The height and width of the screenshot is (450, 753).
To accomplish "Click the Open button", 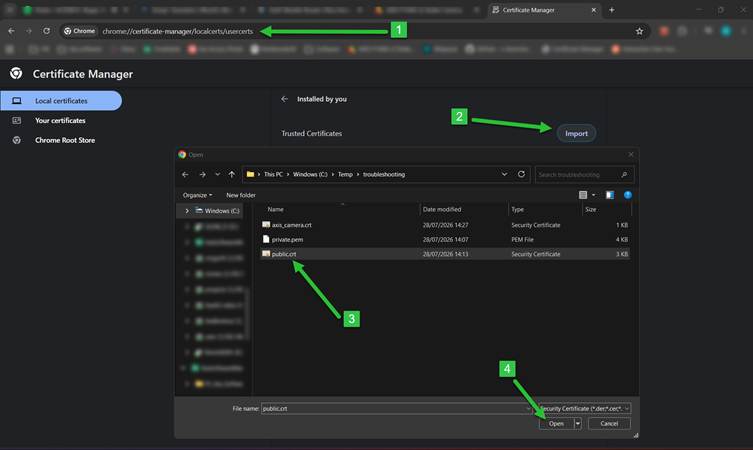I will pyautogui.click(x=556, y=424).
